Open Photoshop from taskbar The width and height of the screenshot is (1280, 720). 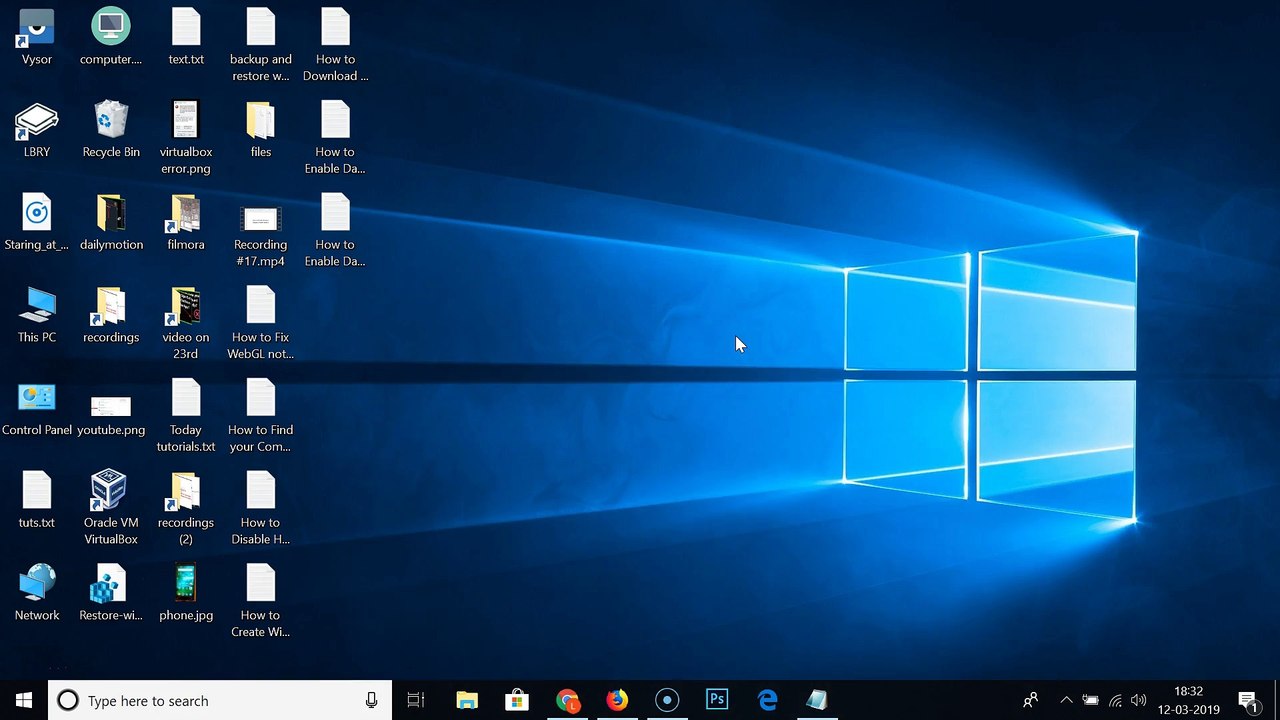[717, 700]
